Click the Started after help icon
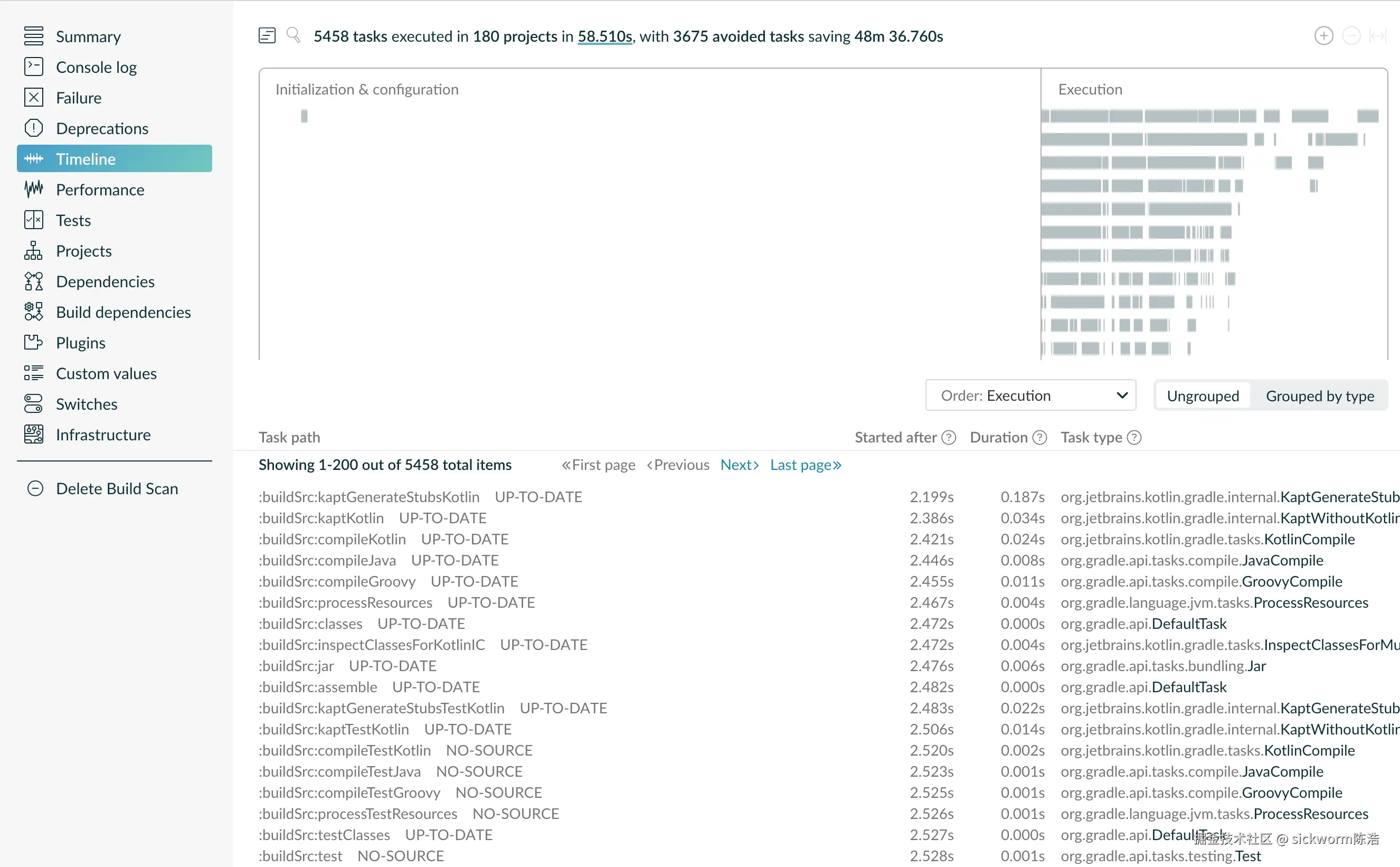Viewport: 1400px width, 867px height. point(949,438)
